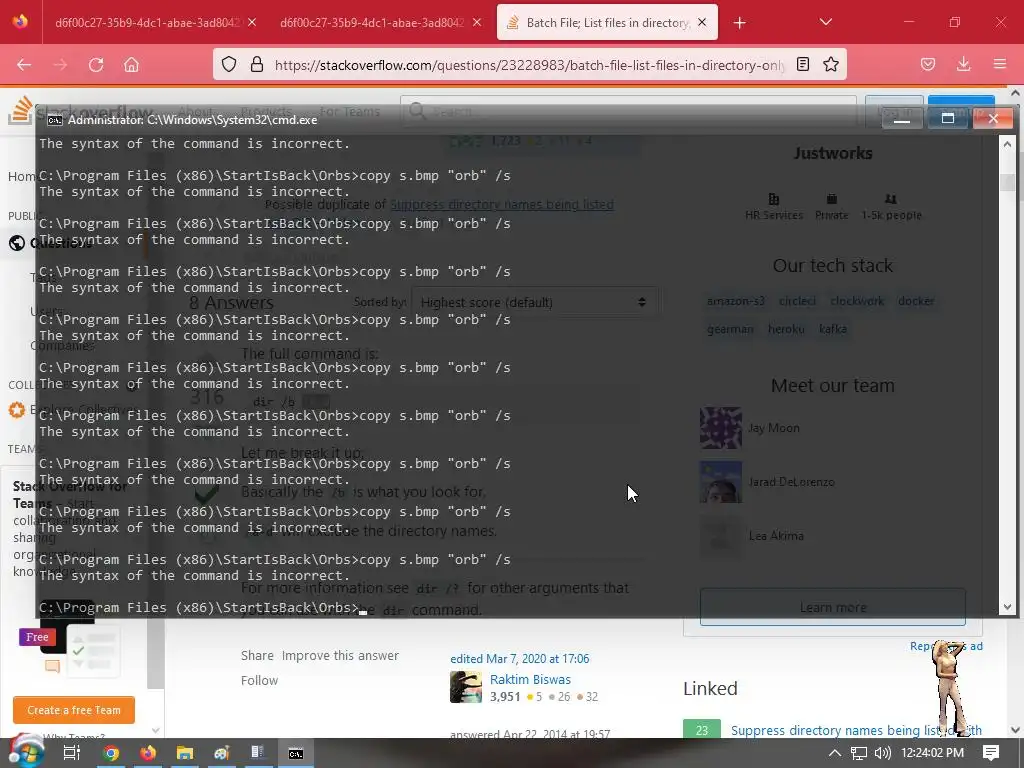Viewport: 1024px width, 768px height.
Task: Show hidden tray icons chevron
Action: pyautogui.click(x=834, y=753)
